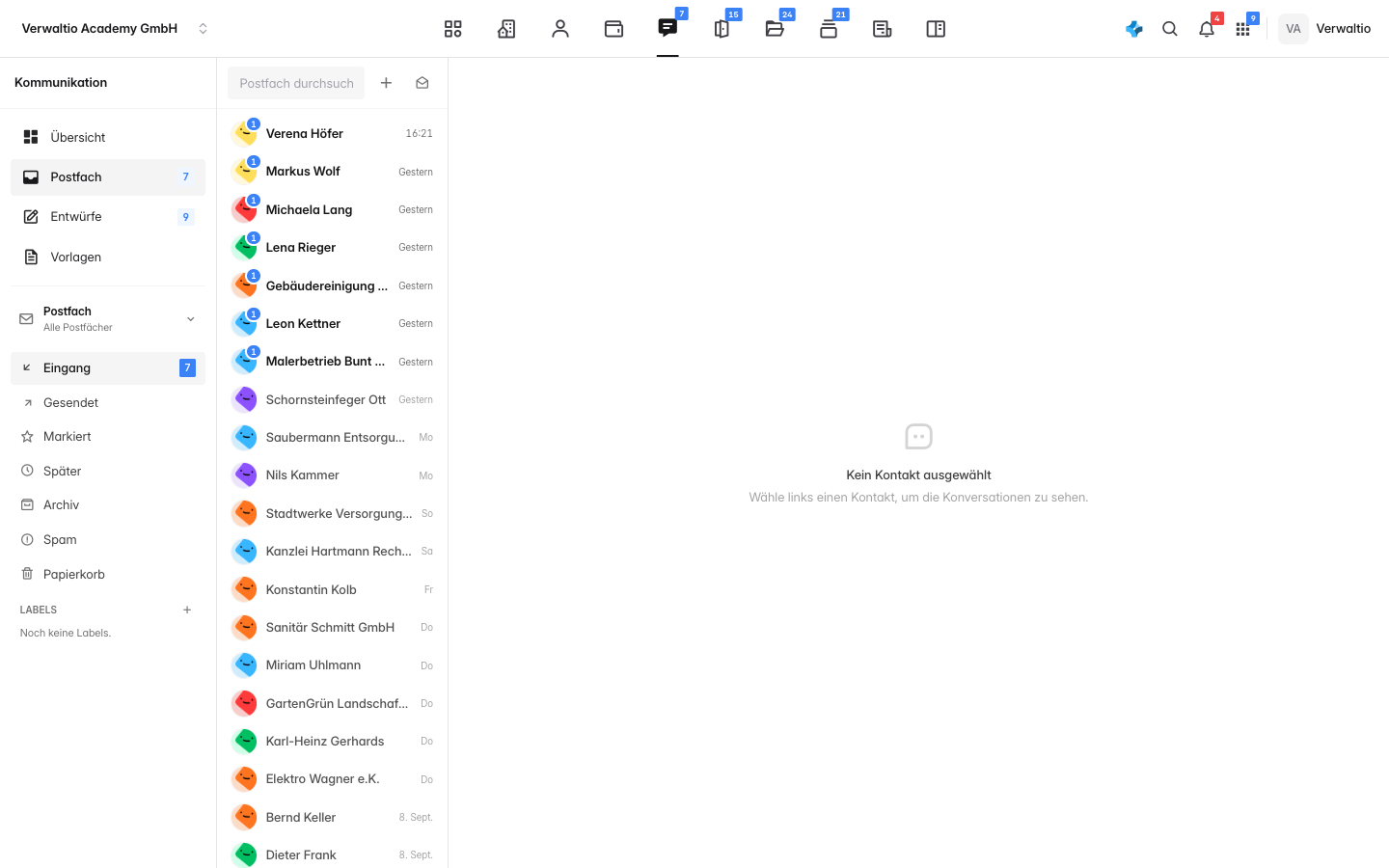Compose new message with plus icon
Image resolution: width=1389 pixels, height=868 pixels.
pos(386,83)
